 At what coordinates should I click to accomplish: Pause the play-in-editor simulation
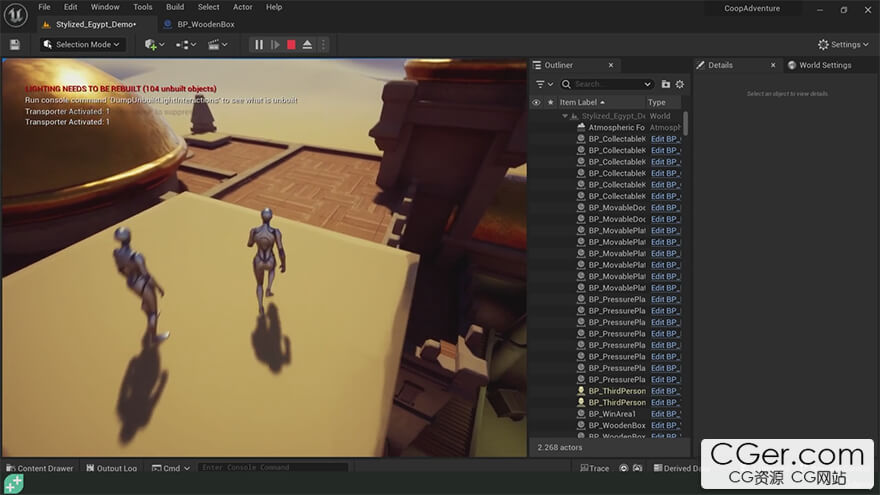click(259, 44)
